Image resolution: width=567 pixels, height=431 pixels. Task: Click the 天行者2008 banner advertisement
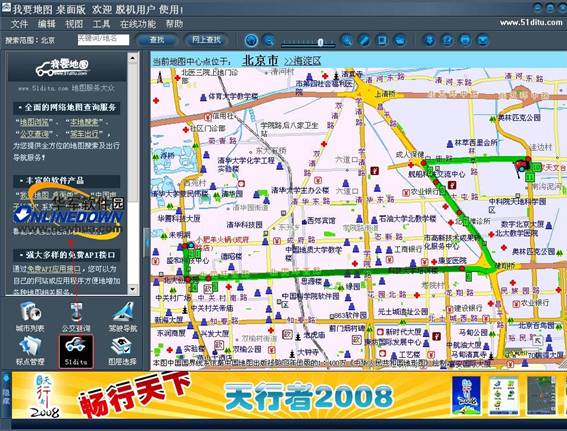click(309, 397)
